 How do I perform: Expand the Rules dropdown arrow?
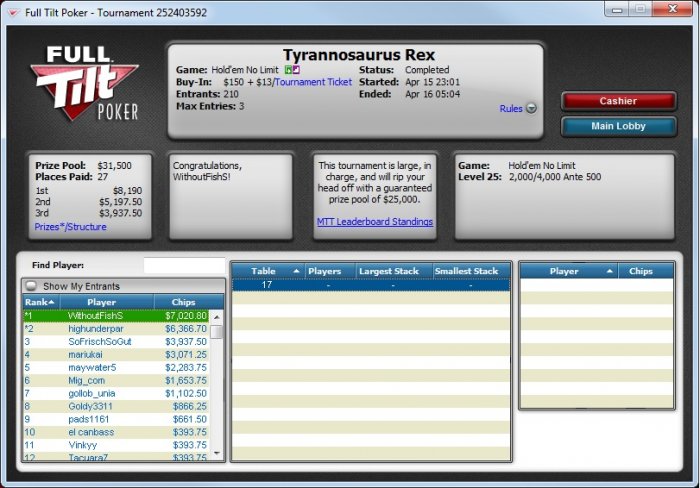[531, 108]
